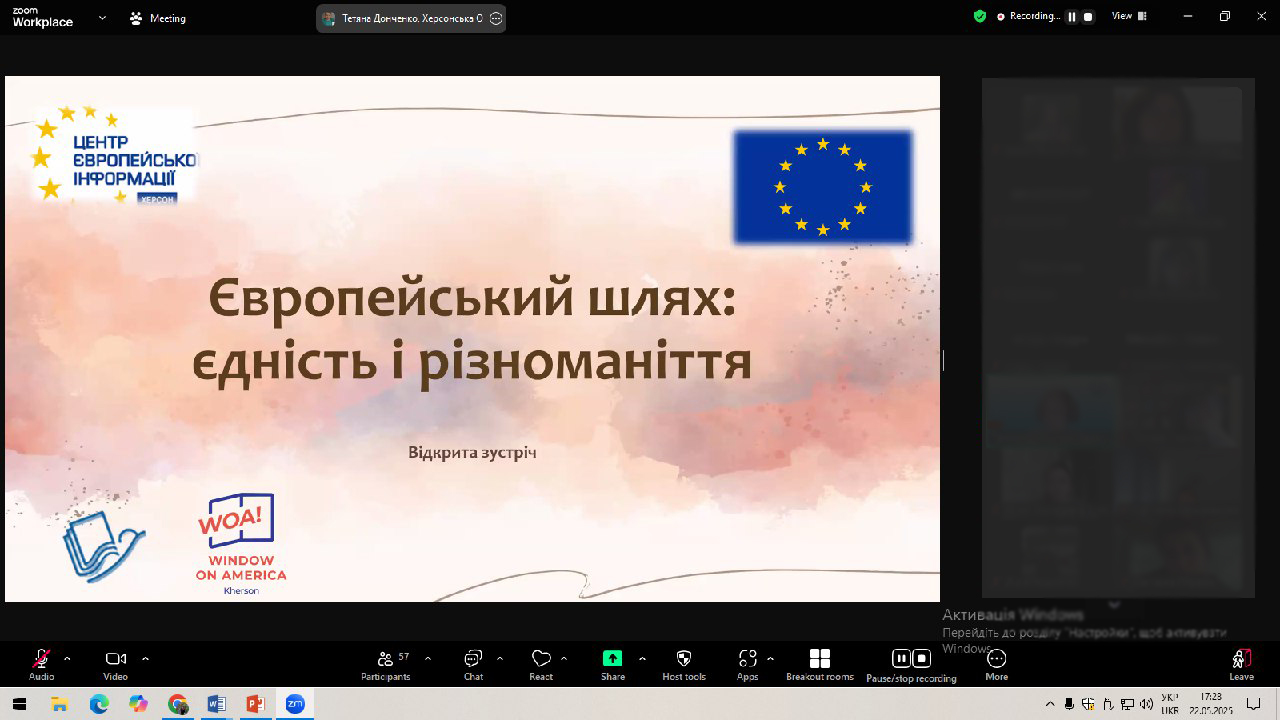Expand the Chat options chevron
The height and width of the screenshot is (720, 1280).
click(499, 658)
